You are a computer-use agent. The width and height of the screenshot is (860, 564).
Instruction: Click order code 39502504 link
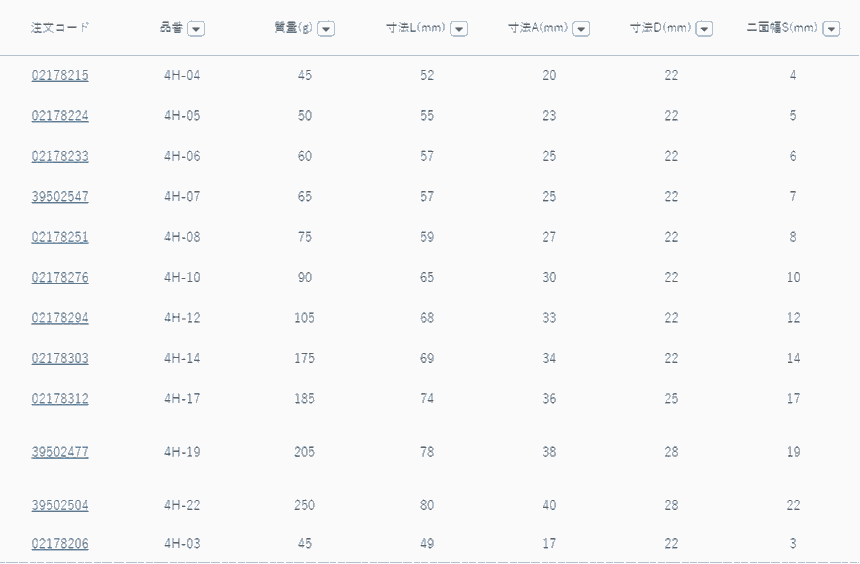60,506
